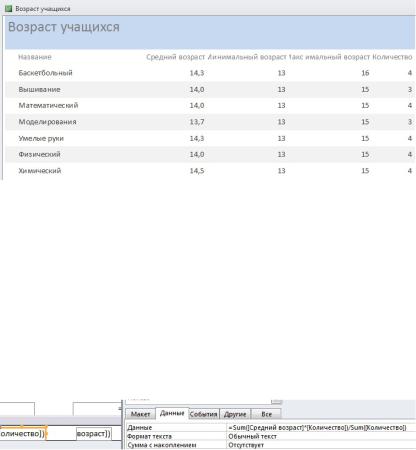This screenshot has height=450, width=416.
Task: Select the Формат текста property label
Action: pos(149,436)
